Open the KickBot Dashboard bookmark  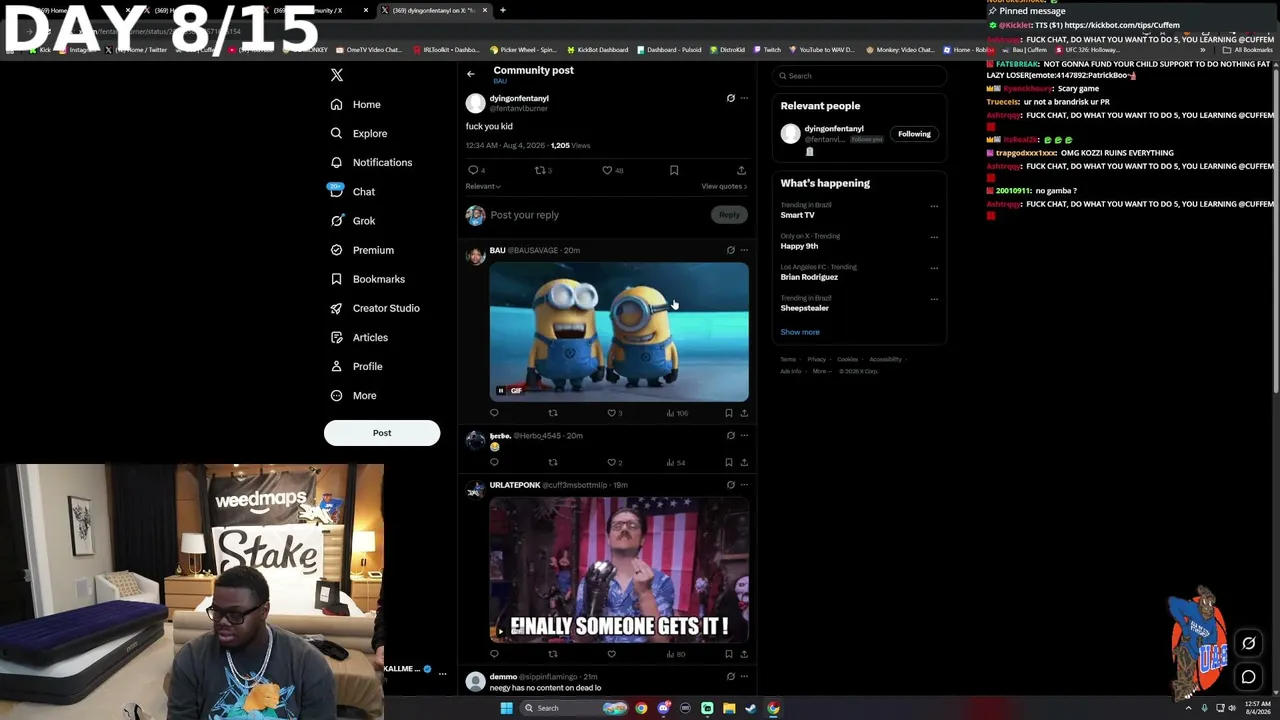pyautogui.click(x=598, y=50)
